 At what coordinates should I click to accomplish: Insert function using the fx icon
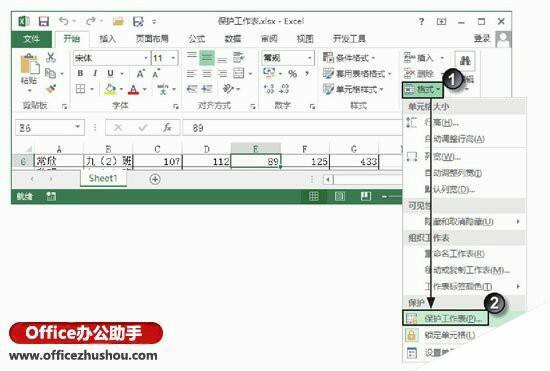click(167, 128)
